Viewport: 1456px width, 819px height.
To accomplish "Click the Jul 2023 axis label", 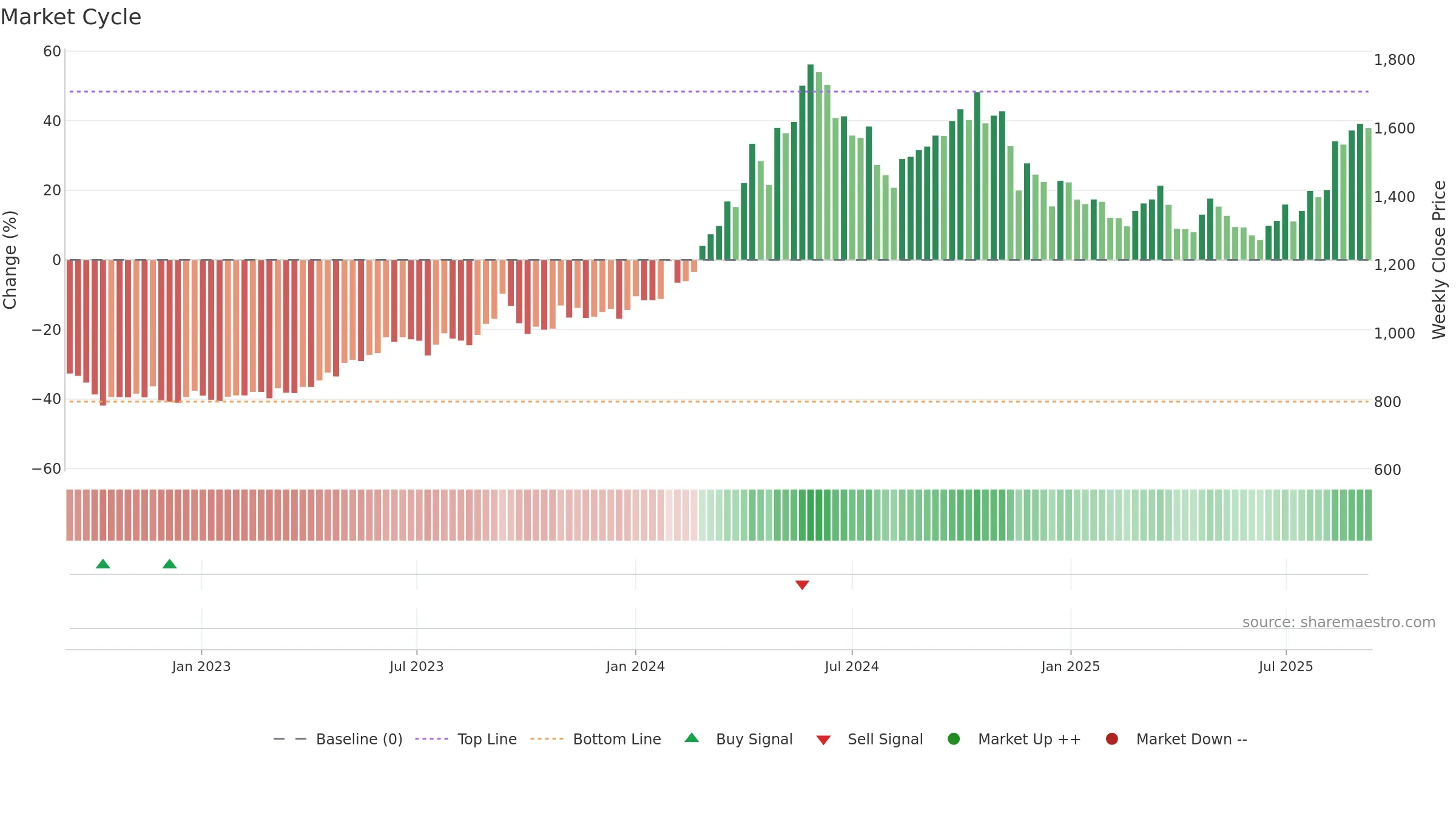I will click(x=417, y=667).
